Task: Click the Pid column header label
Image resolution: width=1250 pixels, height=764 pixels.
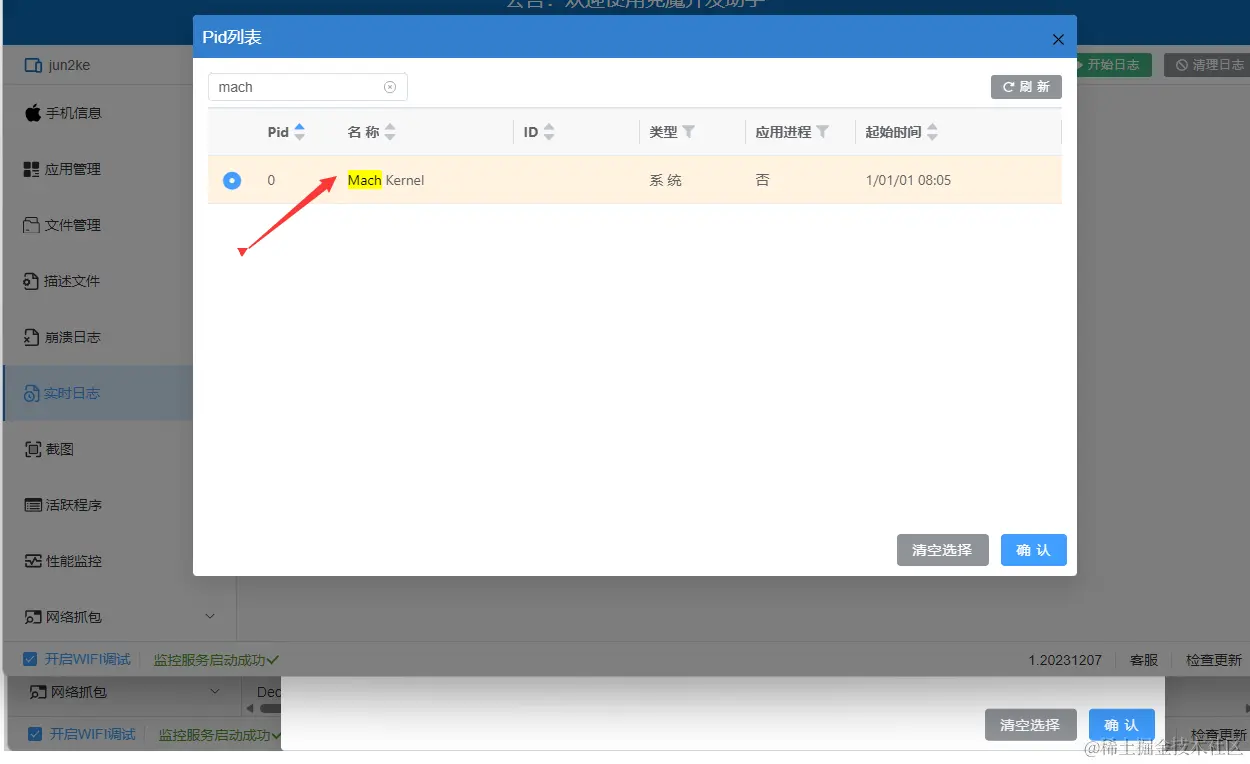Action: (x=278, y=132)
